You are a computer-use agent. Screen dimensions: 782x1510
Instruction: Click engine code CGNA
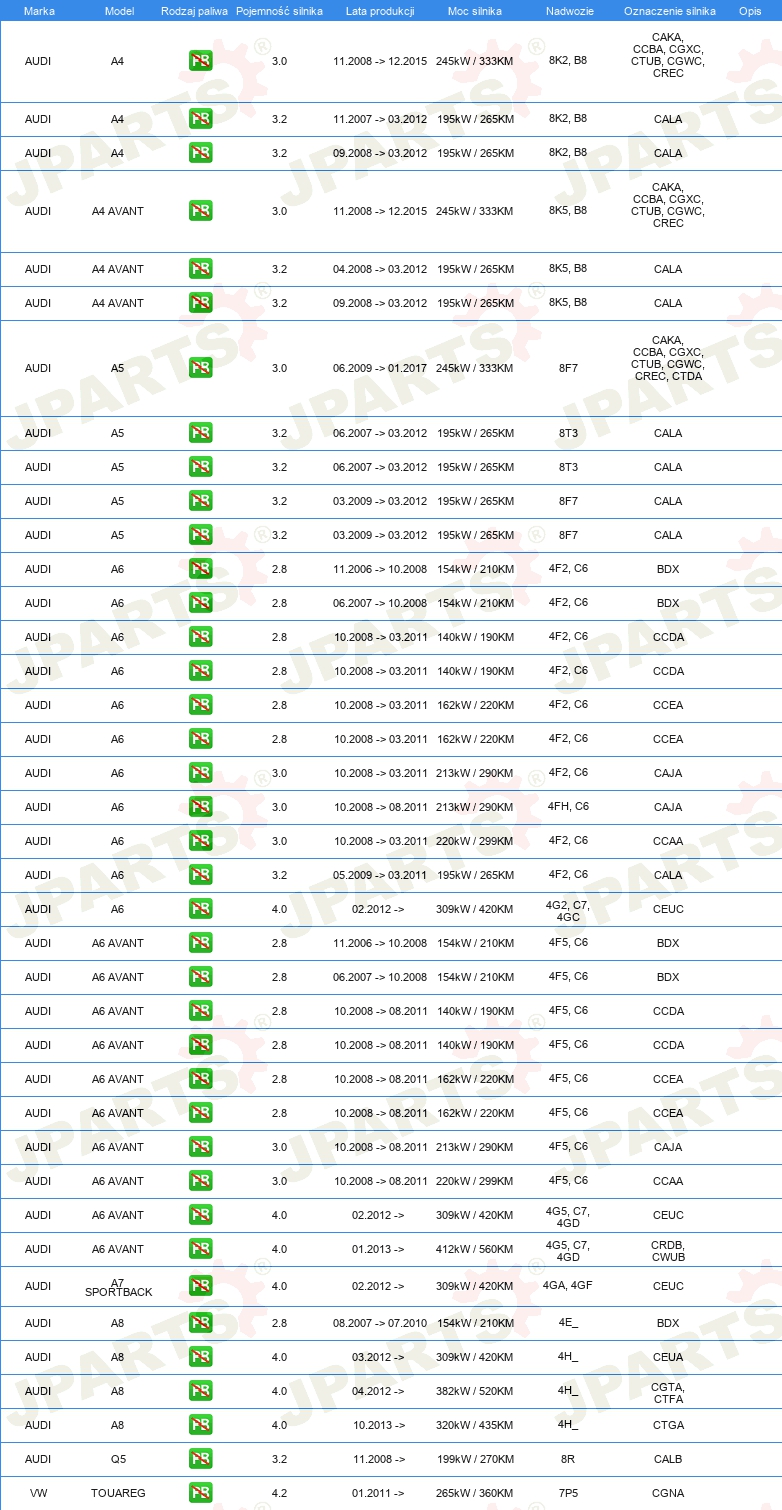(x=668, y=1493)
